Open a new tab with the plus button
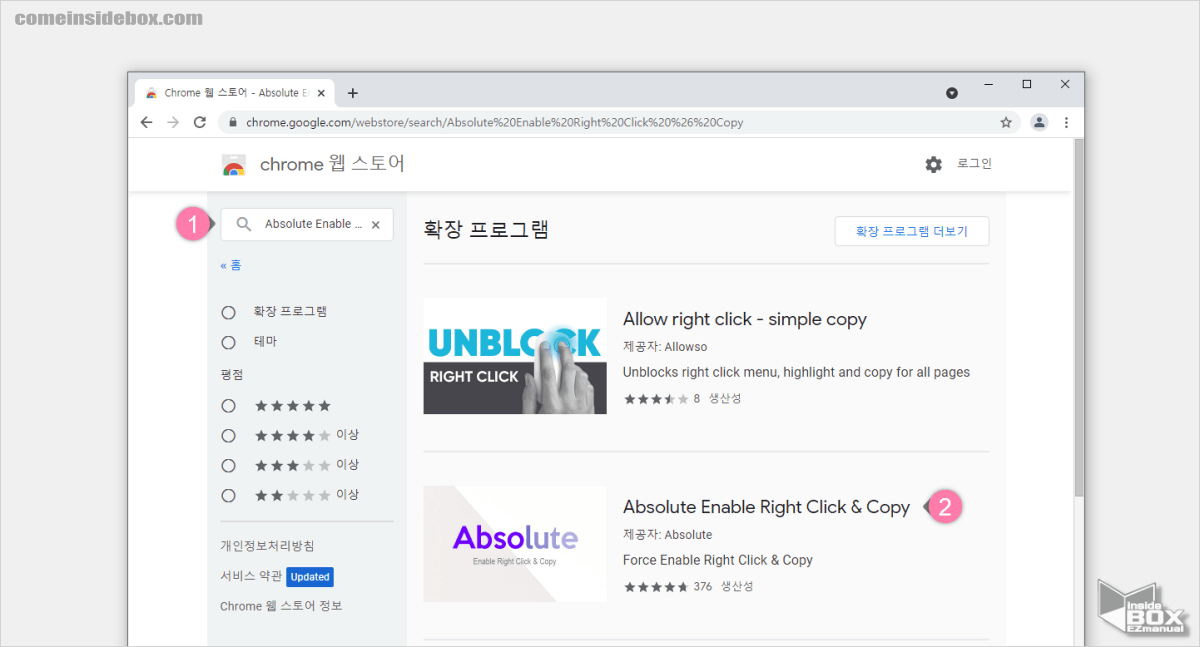The height and width of the screenshot is (647, 1200). (352, 93)
